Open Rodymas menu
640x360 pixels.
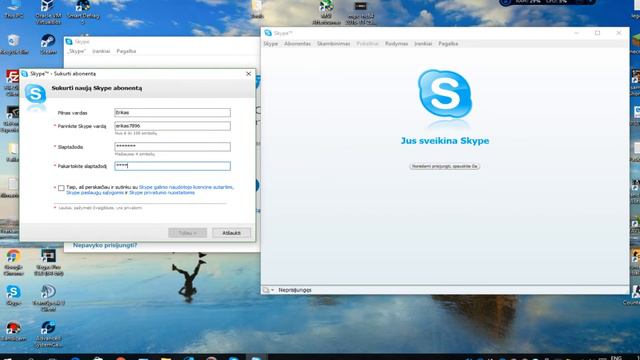coord(396,43)
